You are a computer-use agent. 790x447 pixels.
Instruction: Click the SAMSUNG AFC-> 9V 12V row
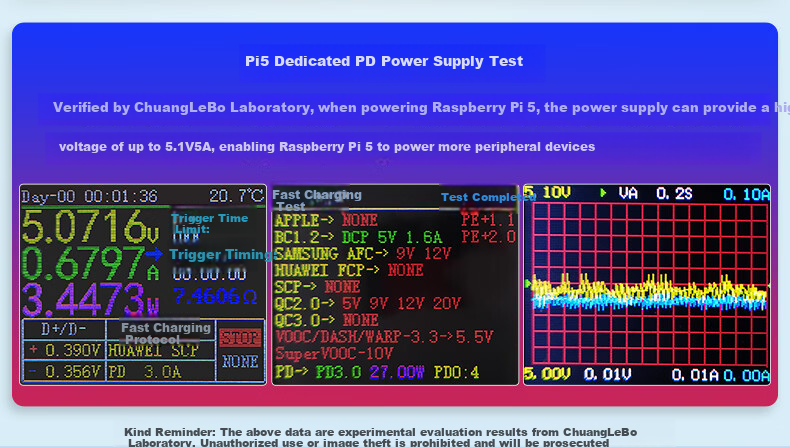click(363, 253)
